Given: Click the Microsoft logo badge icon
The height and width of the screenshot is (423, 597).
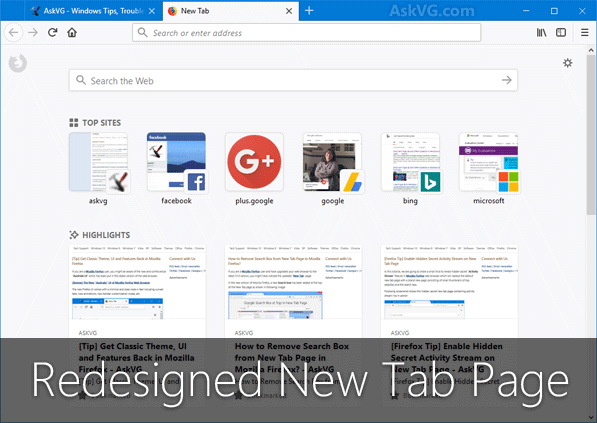Looking at the screenshot, I should click(509, 182).
